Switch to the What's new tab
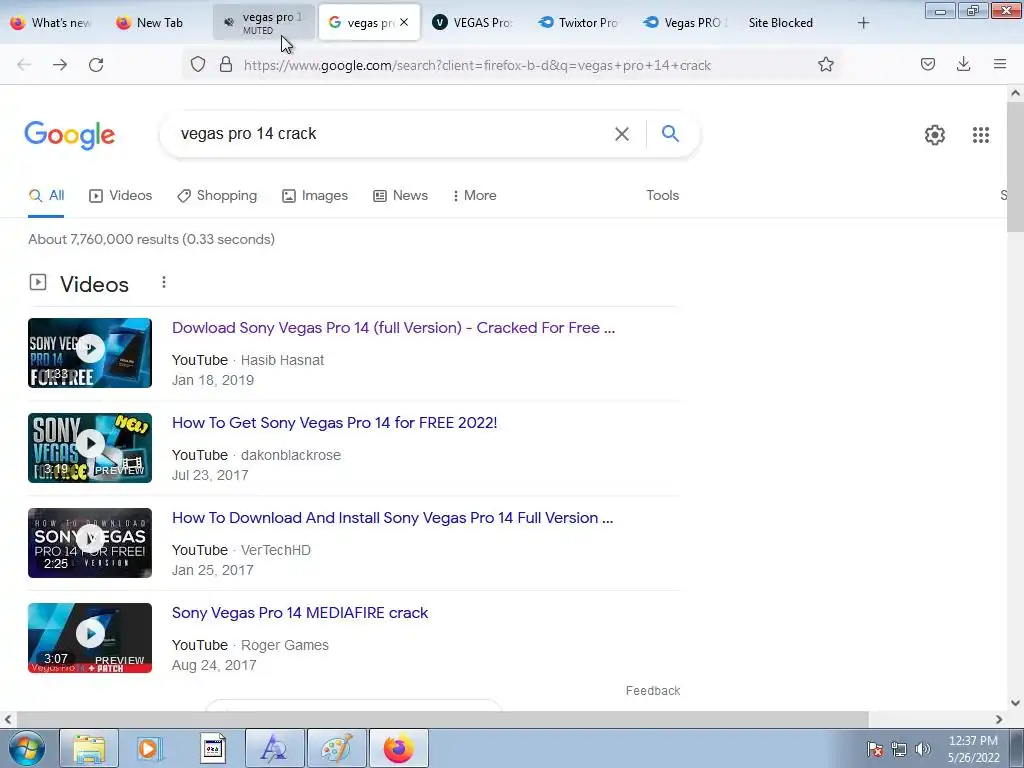This screenshot has width=1024, height=768. tap(51, 22)
